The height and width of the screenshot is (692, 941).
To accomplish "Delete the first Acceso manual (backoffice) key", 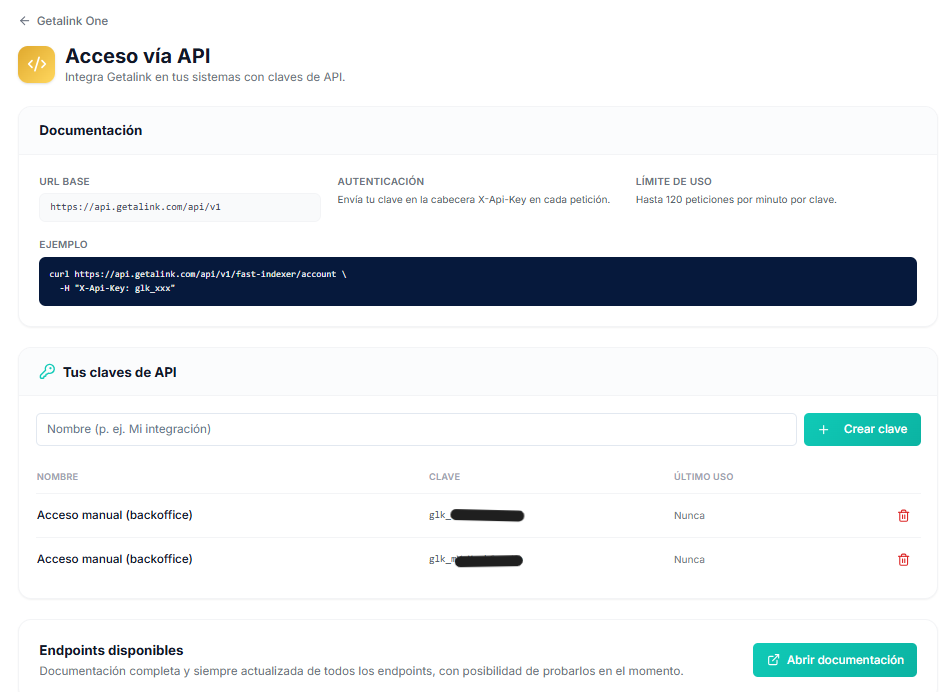I will pos(903,516).
